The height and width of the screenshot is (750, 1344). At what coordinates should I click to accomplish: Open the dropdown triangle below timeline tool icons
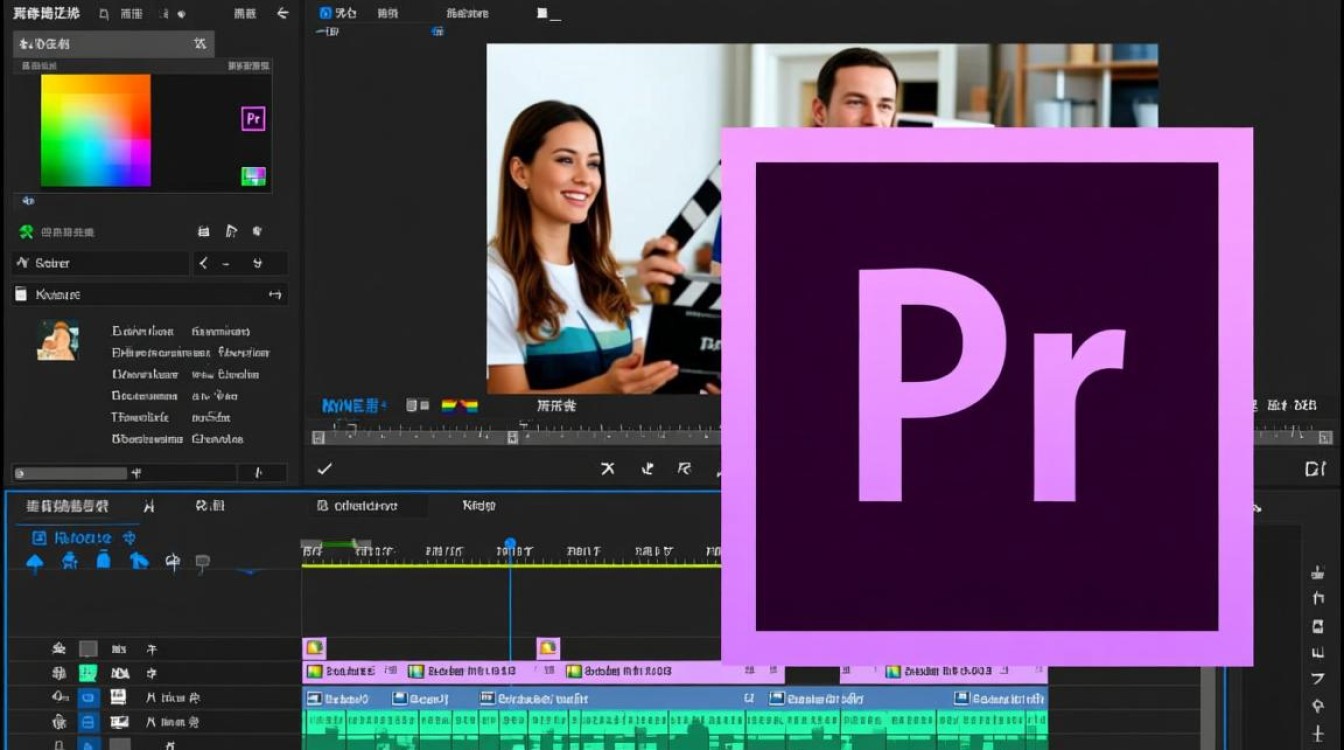(x=249, y=573)
